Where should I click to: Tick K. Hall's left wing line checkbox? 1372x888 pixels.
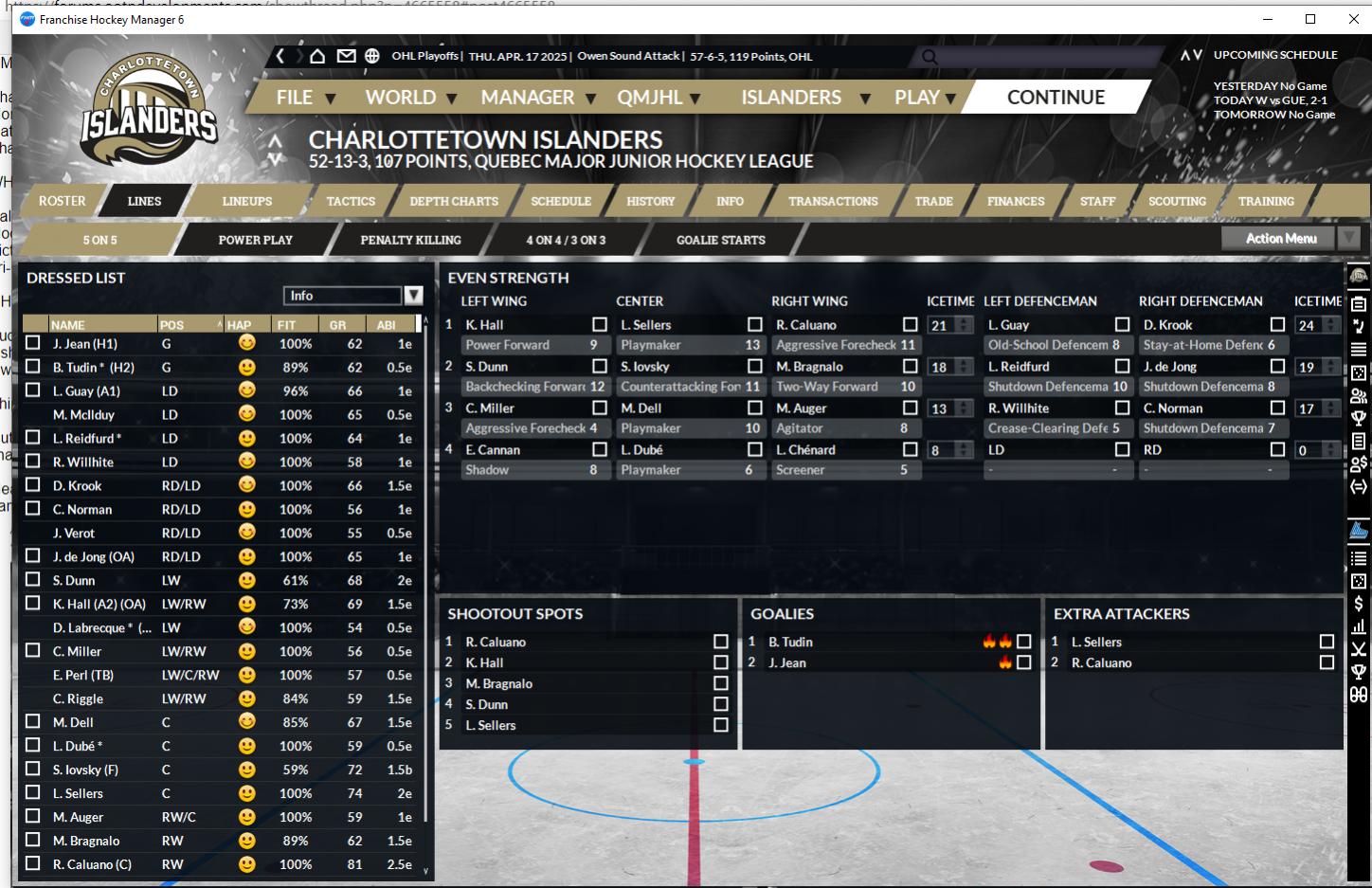(x=600, y=324)
